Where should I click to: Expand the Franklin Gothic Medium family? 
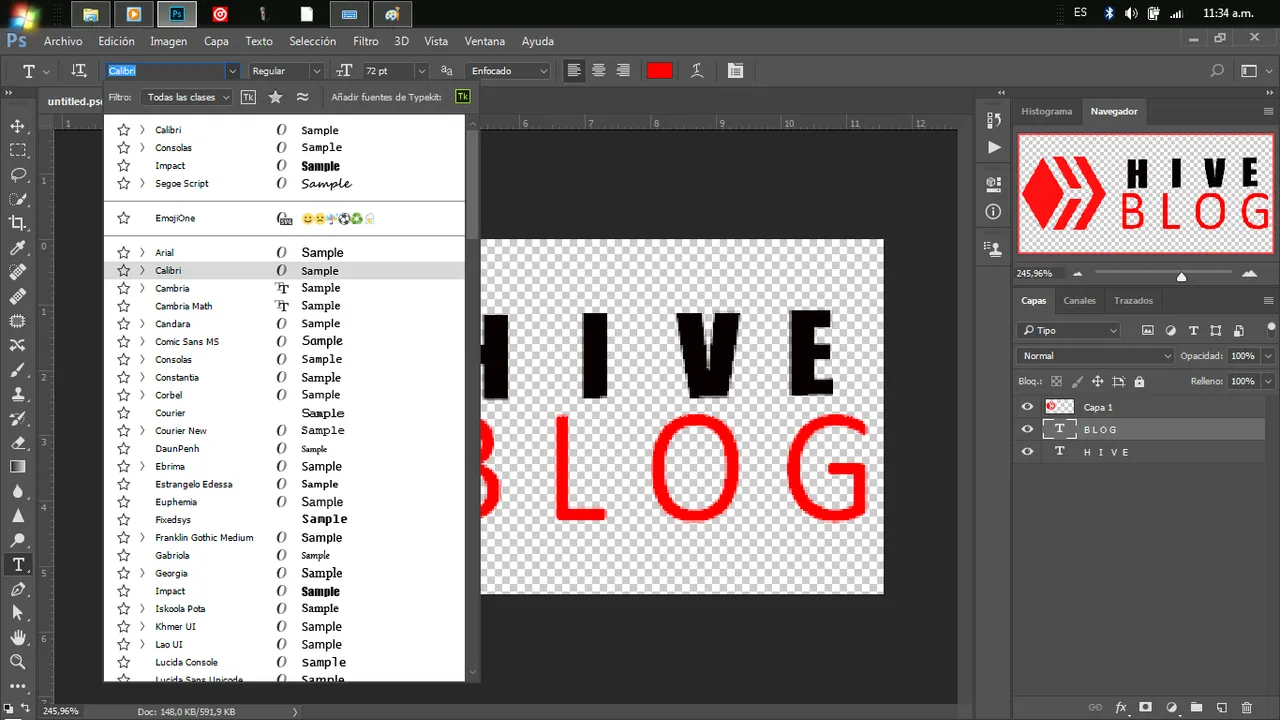[142, 538]
